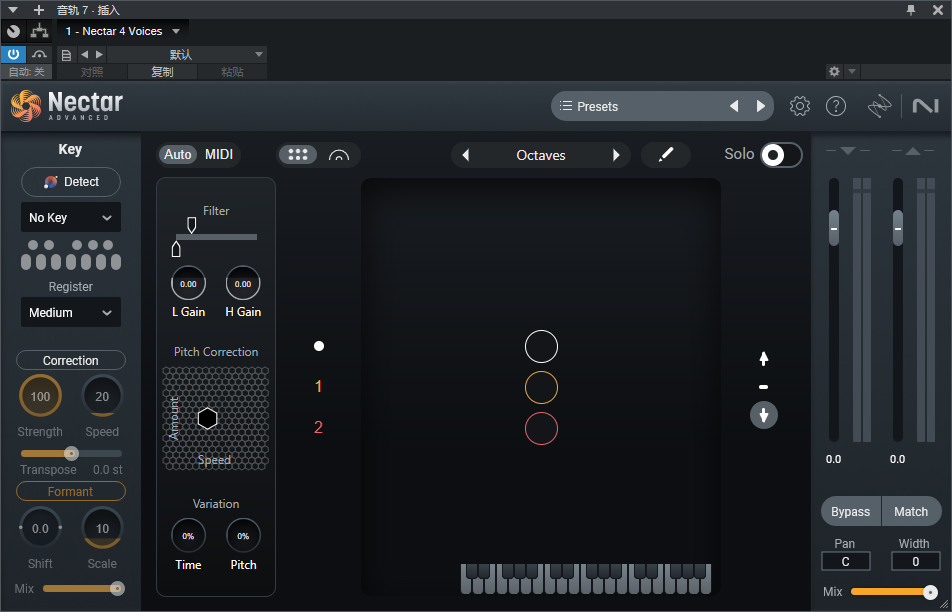Expand arrow next to host gear

pos(852,72)
